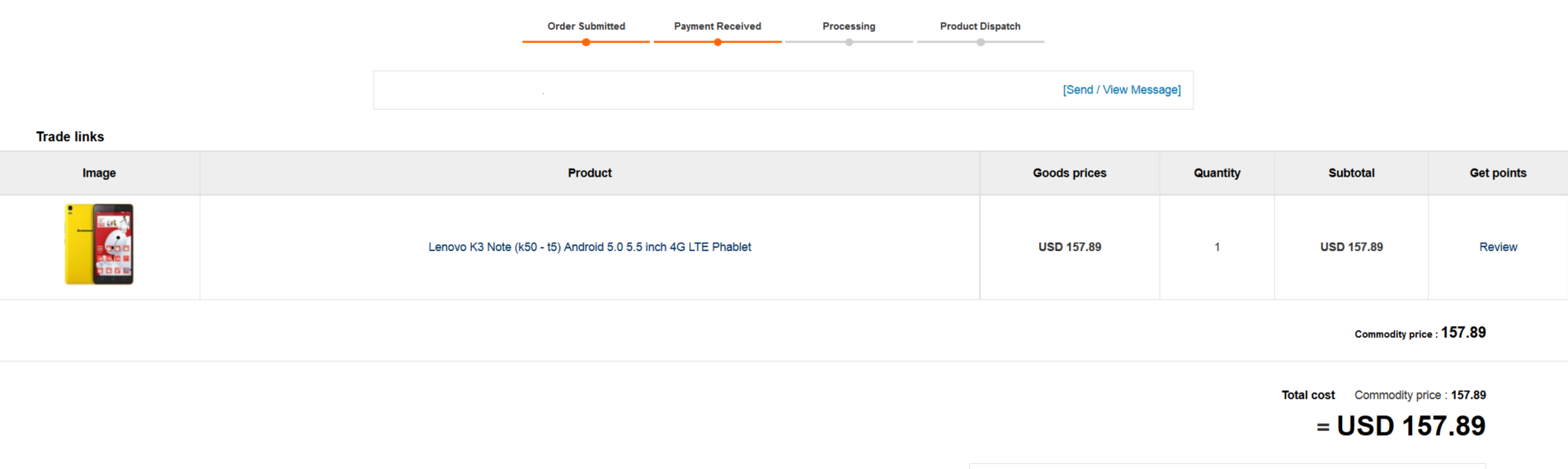Click the Quantity column header
Image resolution: width=1568 pixels, height=469 pixels.
click(x=1217, y=173)
